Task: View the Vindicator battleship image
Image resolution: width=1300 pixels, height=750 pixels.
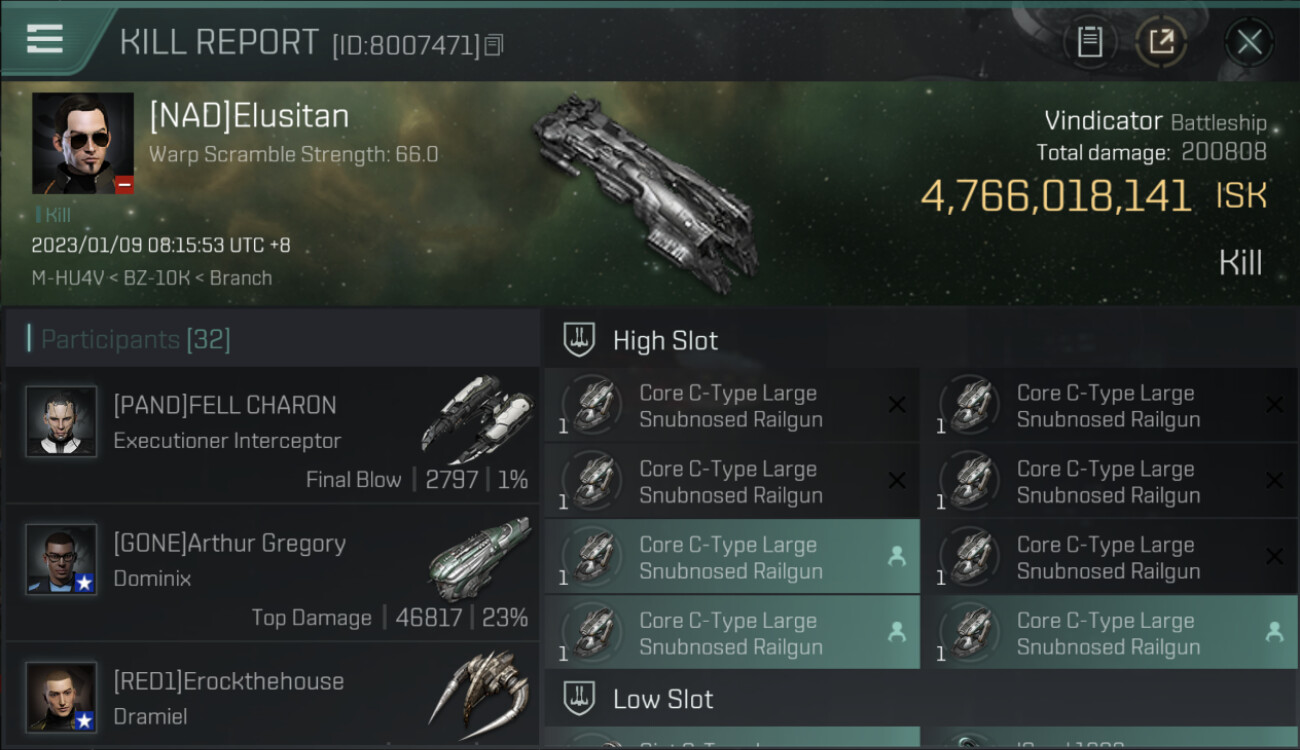Action: click(x=645, y=190)
